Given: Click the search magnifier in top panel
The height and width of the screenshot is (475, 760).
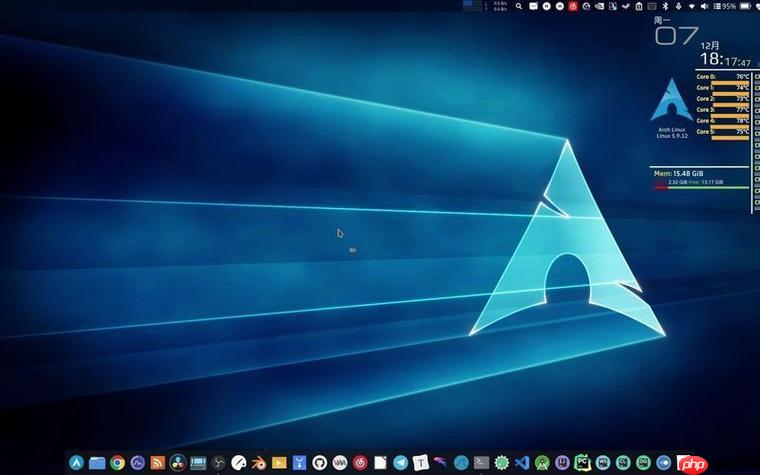Looking at the screenshot, I should tap(519, 6).
